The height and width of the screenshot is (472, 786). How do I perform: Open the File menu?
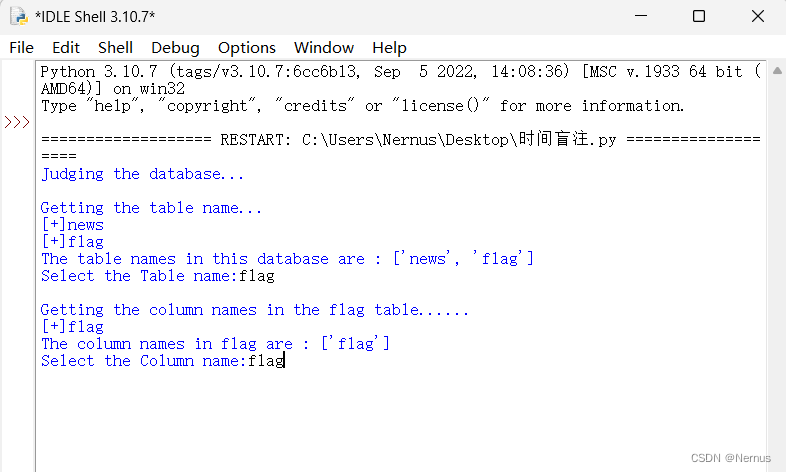pyautogui.click(x=22, y=48)
